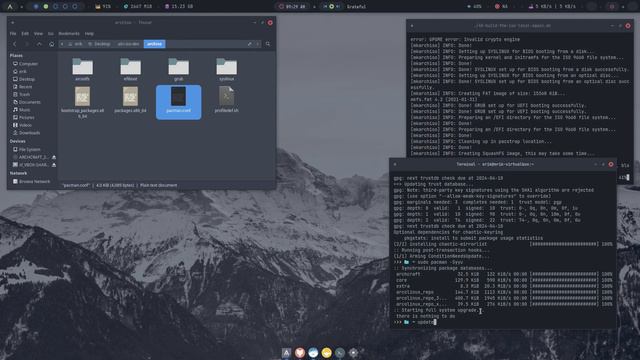The width and height of the screenshot is (640, 360).
Task: Select the bootstrap_packages file
Action: [x=82, y=102]
